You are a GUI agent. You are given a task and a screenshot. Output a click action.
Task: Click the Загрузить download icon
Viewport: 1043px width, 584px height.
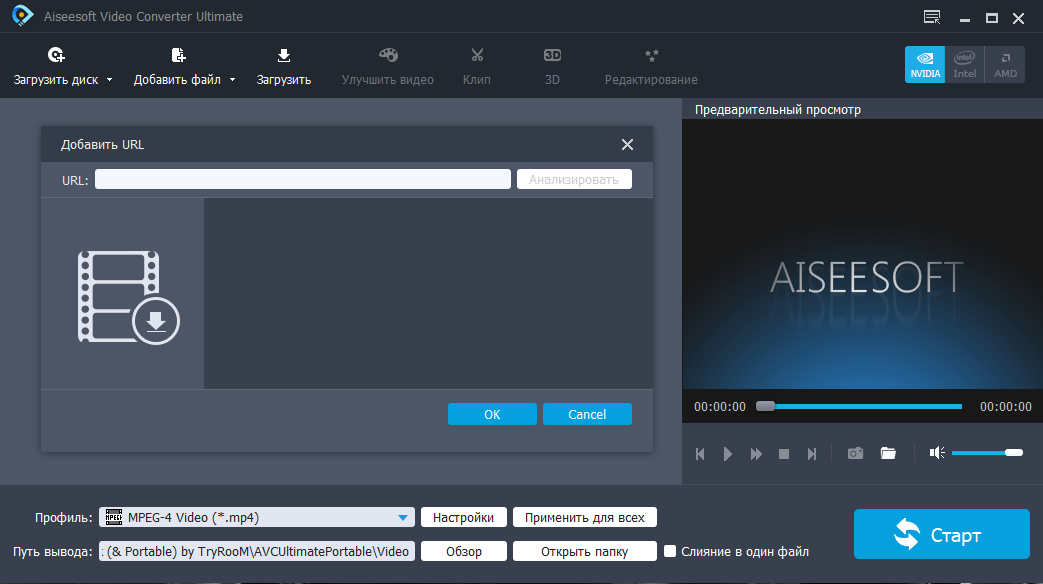coord(283,55)
